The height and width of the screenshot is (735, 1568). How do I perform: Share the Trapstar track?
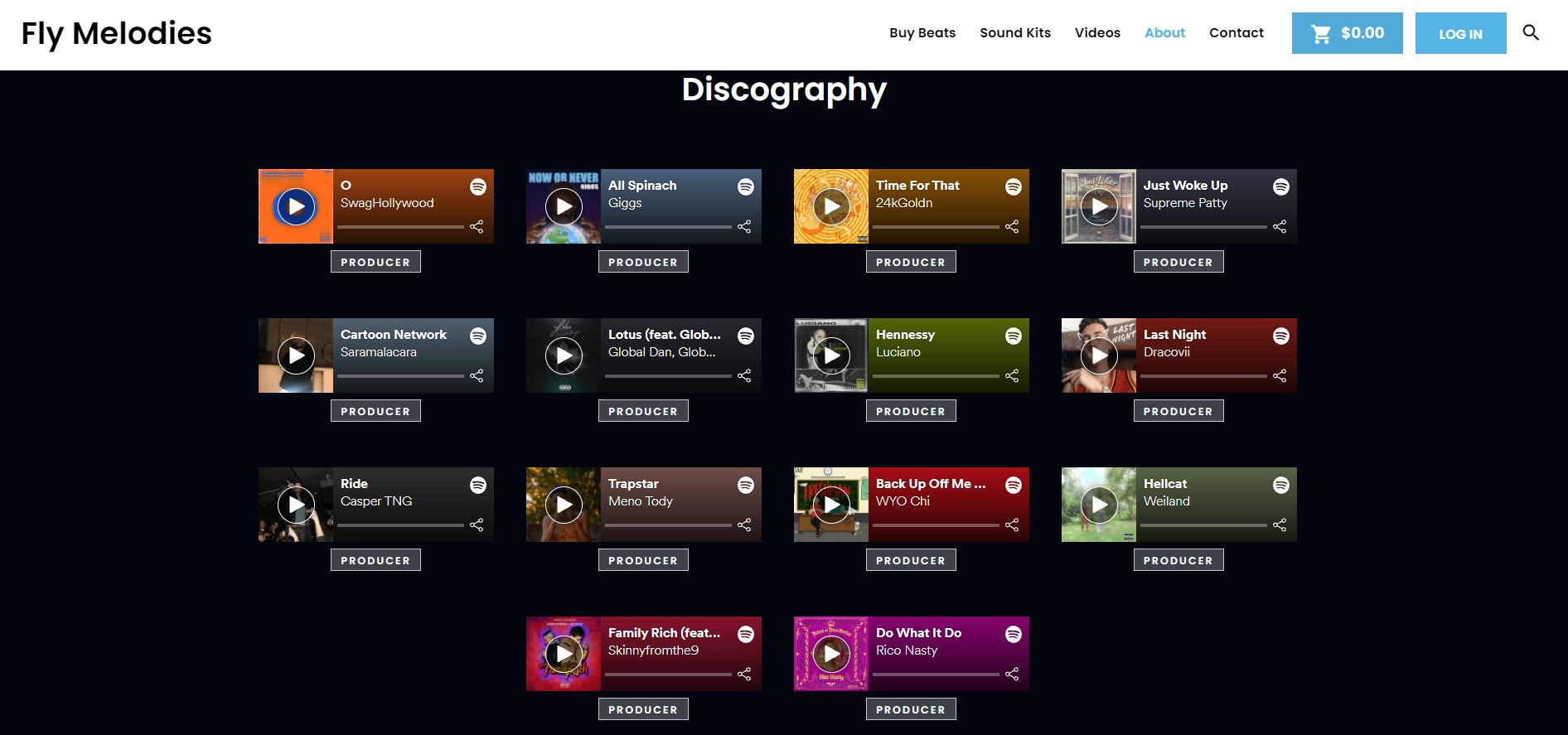744,525
